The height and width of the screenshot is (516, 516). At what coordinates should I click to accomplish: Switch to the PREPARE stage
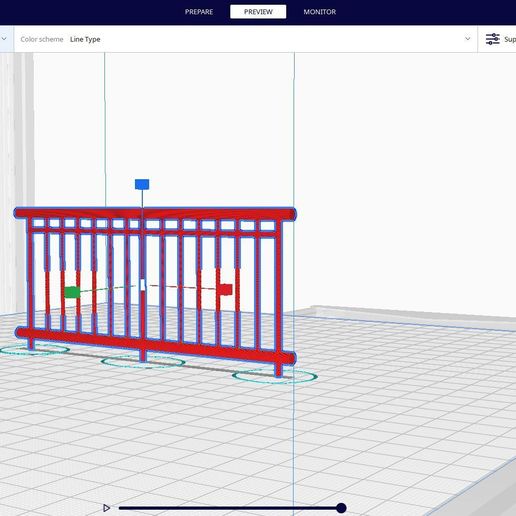pyautogui.click(x=199, y=12)
